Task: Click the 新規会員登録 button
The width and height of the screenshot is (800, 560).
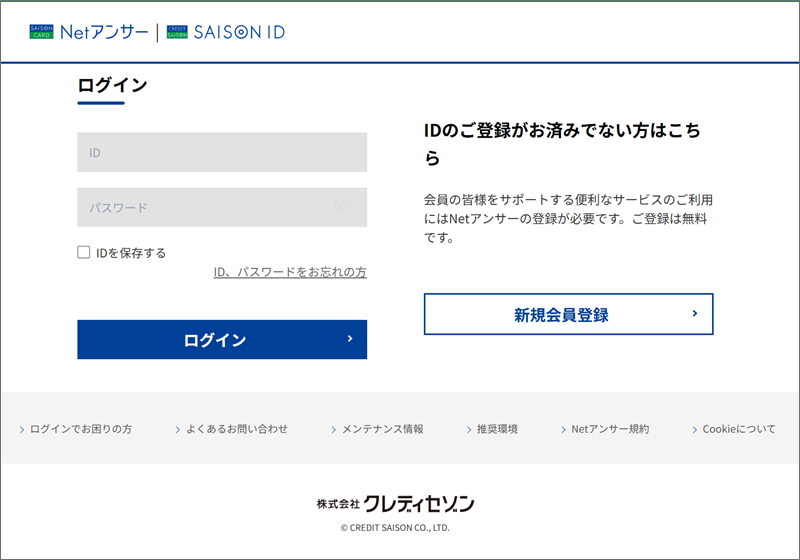Action: click(x=568, y=314)
